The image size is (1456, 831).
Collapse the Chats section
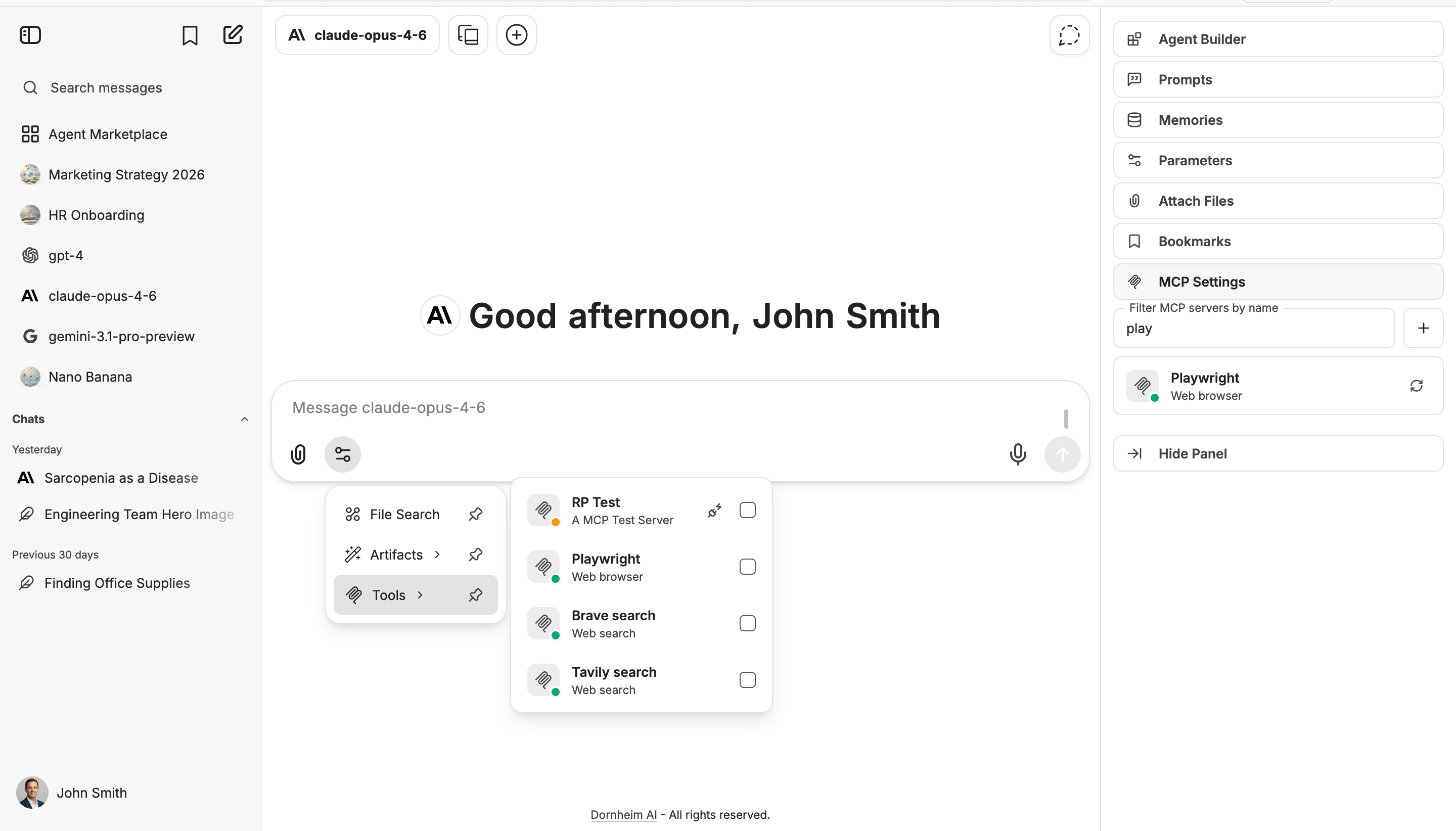coord(244,419)
